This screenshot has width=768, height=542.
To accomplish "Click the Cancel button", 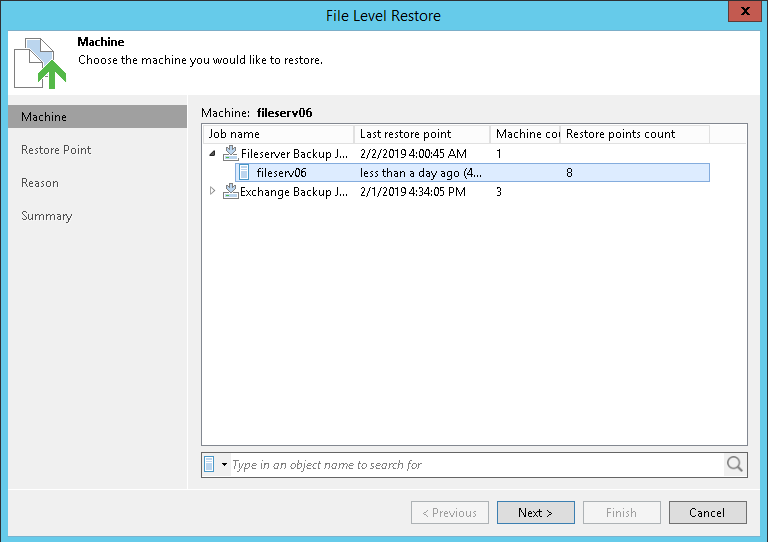I will (707, 513).
